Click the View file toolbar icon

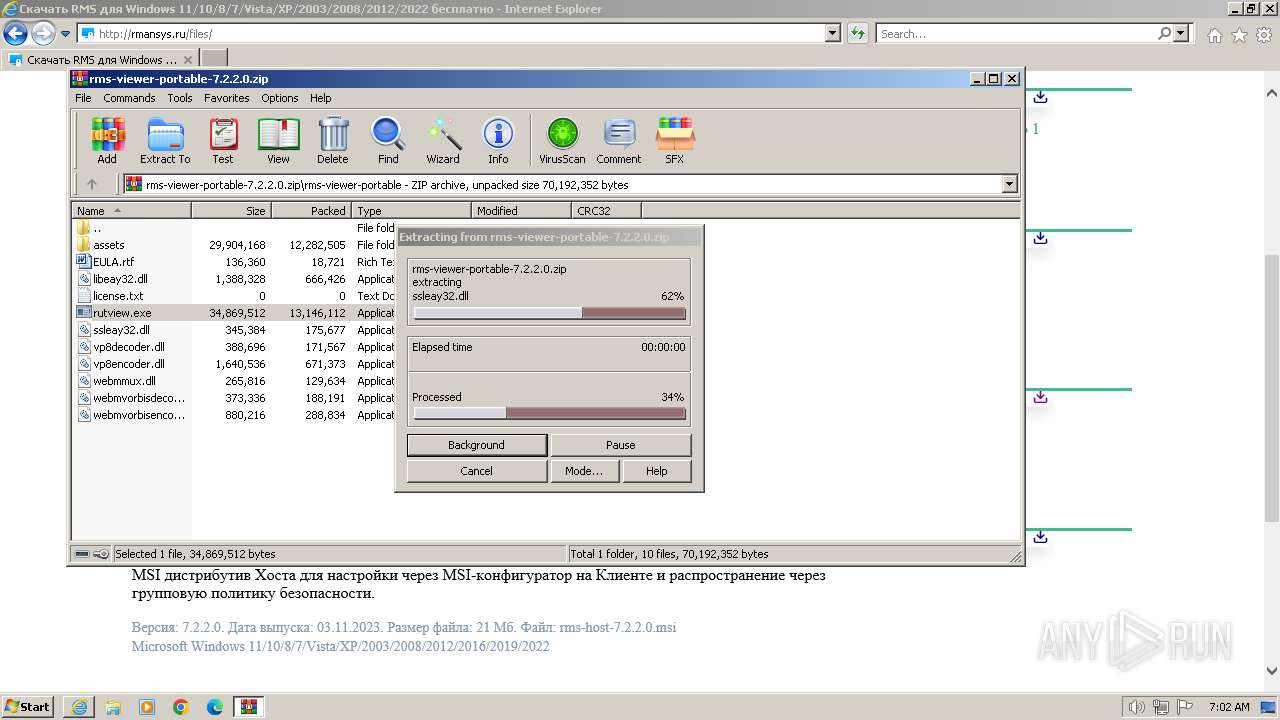[x=278, y=140]
